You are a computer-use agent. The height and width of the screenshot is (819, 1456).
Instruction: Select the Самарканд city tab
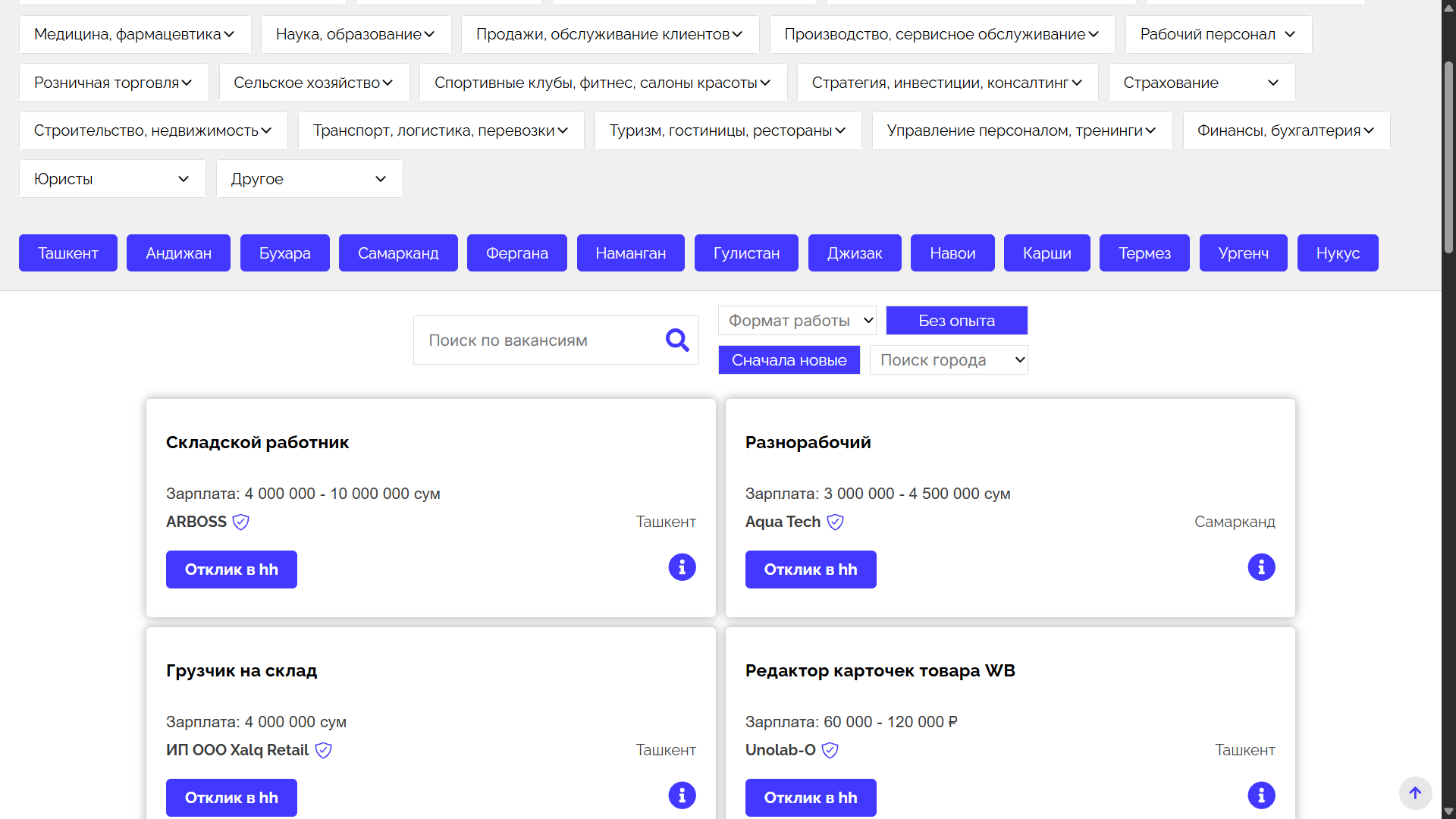[x=398, y=253]
